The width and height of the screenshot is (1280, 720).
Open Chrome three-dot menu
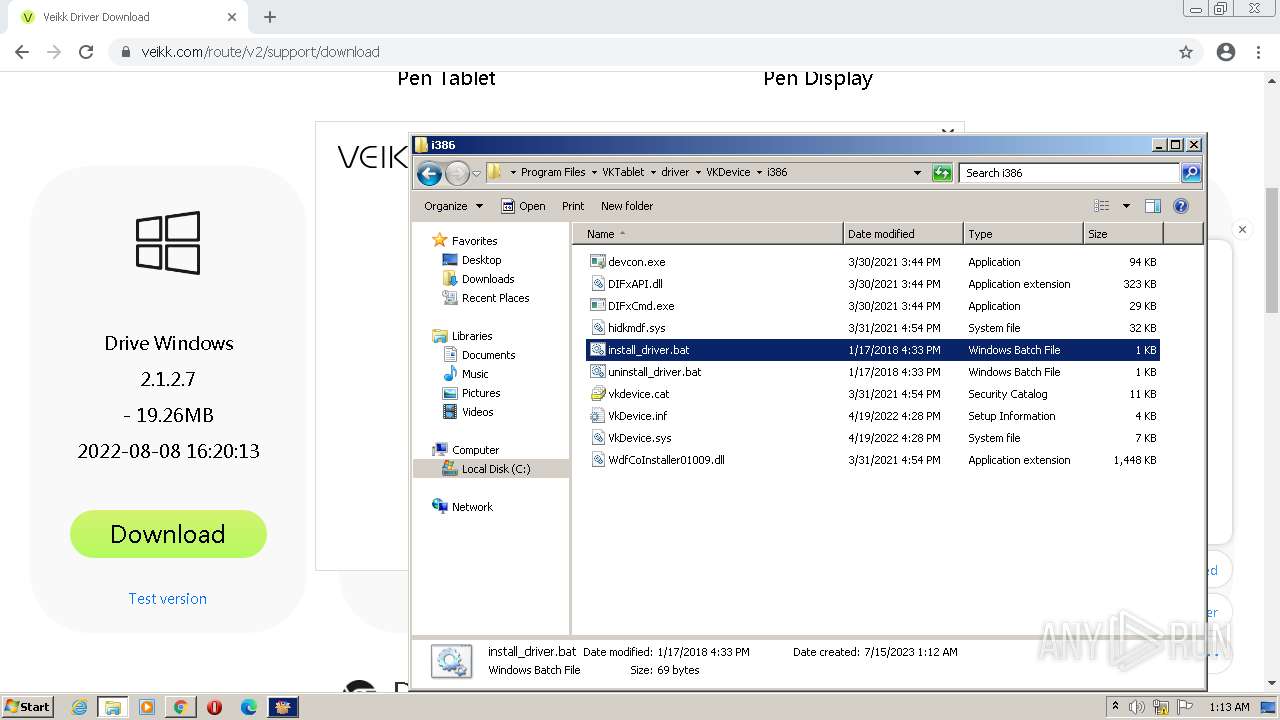(x=1258, y=52)
